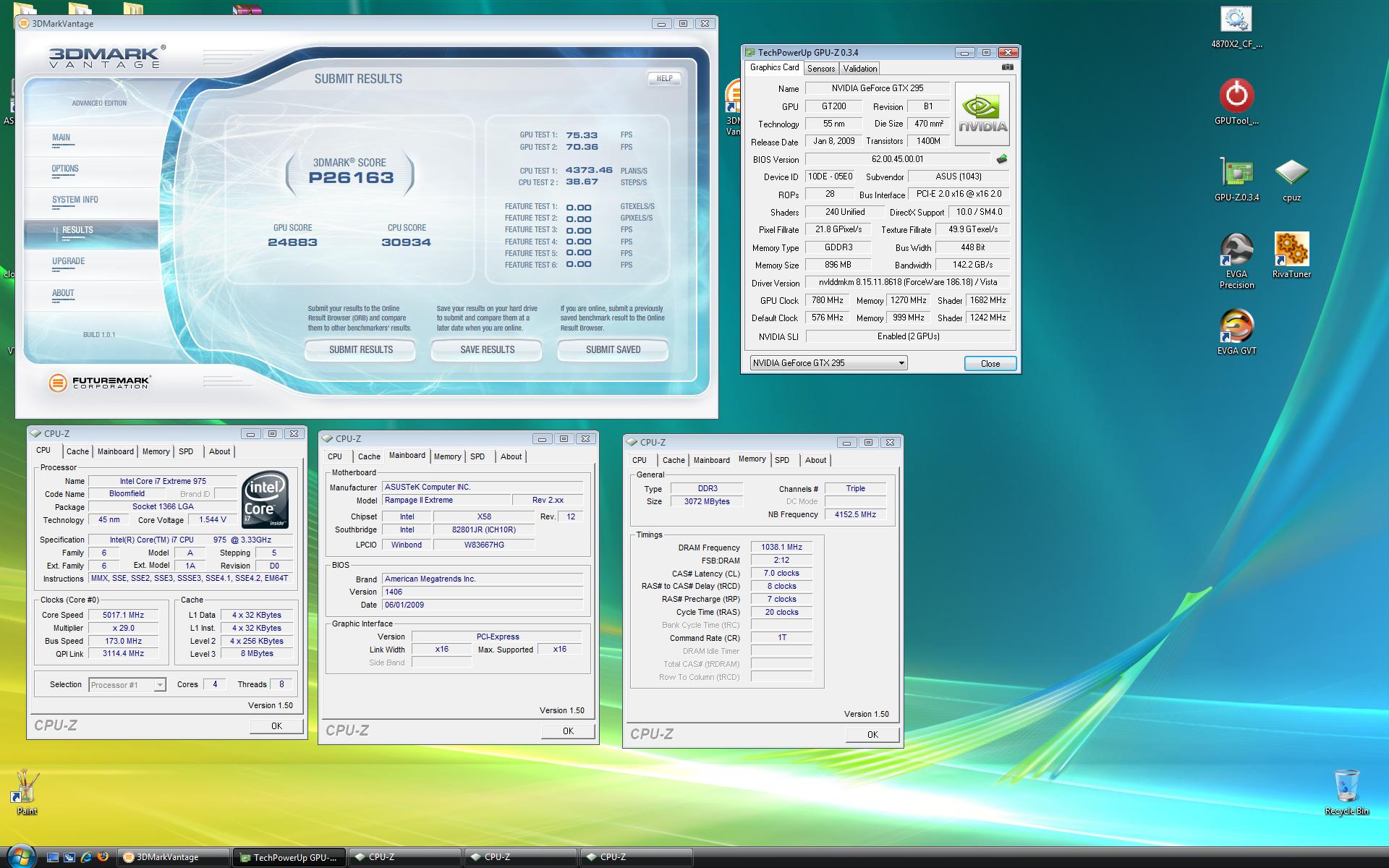Image resolution: width=1389 pixels, height=868 pixels.
Task: Click Show Desktop in quick launch
Action: tap(52, 857)
